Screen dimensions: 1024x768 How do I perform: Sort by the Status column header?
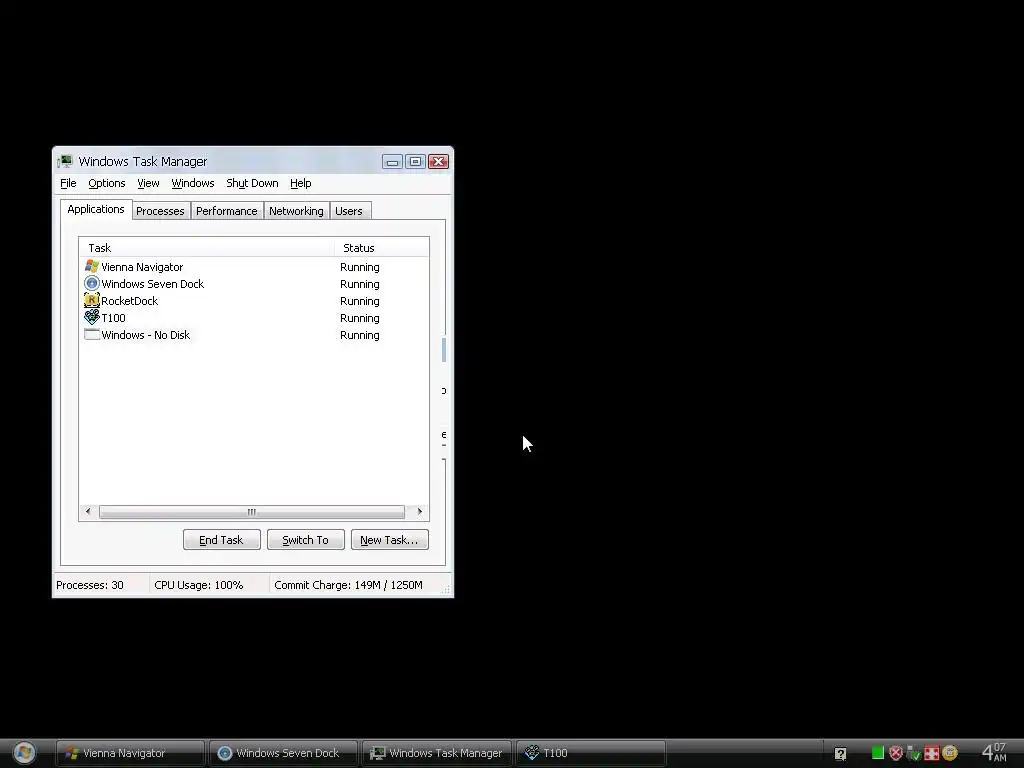click(381, 248)
